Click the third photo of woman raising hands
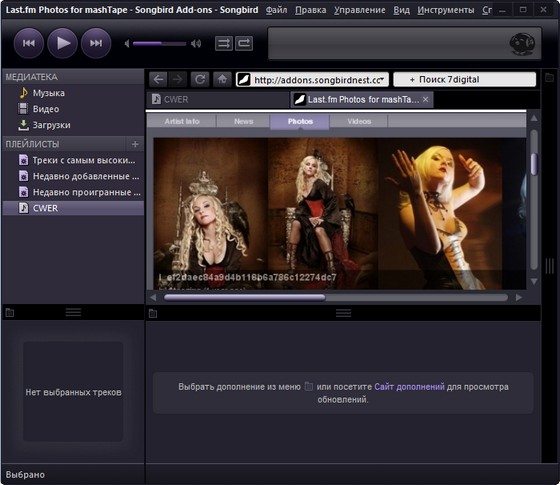The height and width of the screenshot is (485, 560). click(x=440, y=213)
